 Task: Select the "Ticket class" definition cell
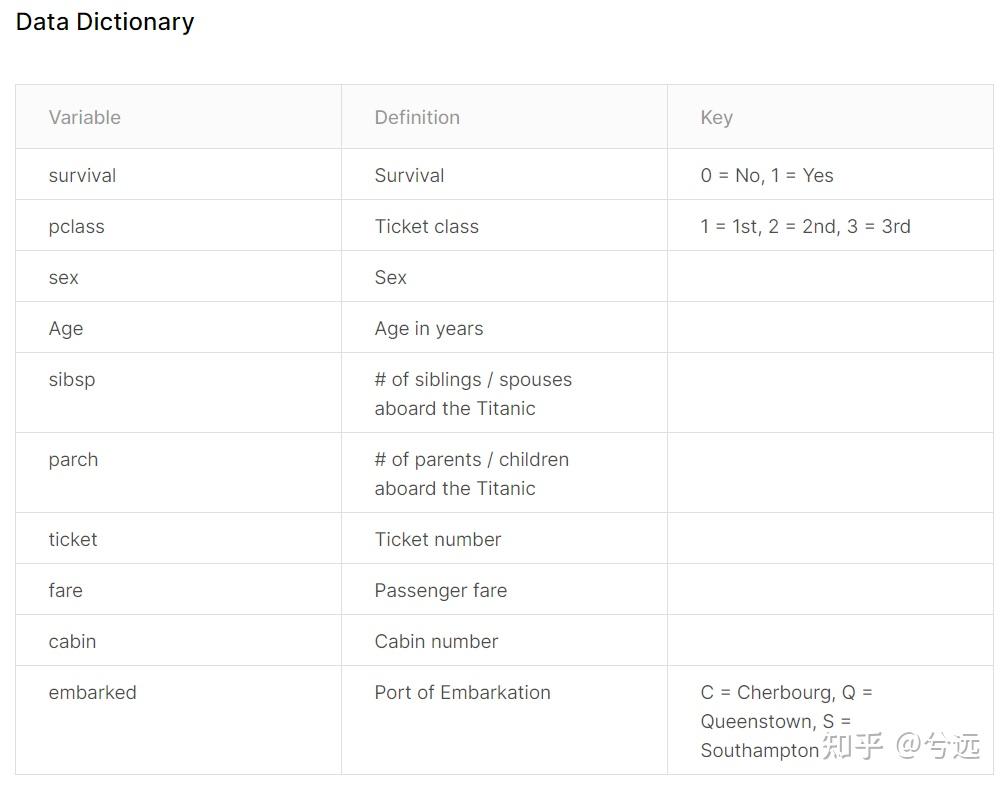pyautogui.click(x=426, y=226)
